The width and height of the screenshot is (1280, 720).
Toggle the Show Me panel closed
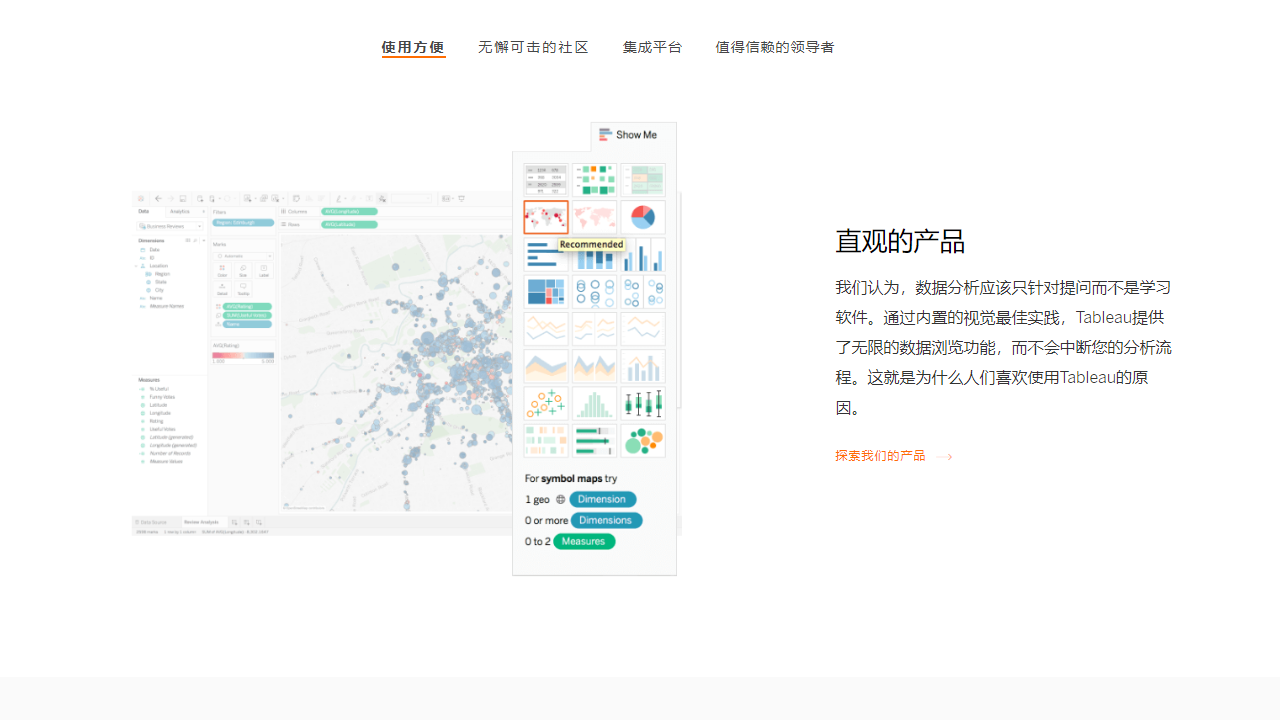coord(630,134)
